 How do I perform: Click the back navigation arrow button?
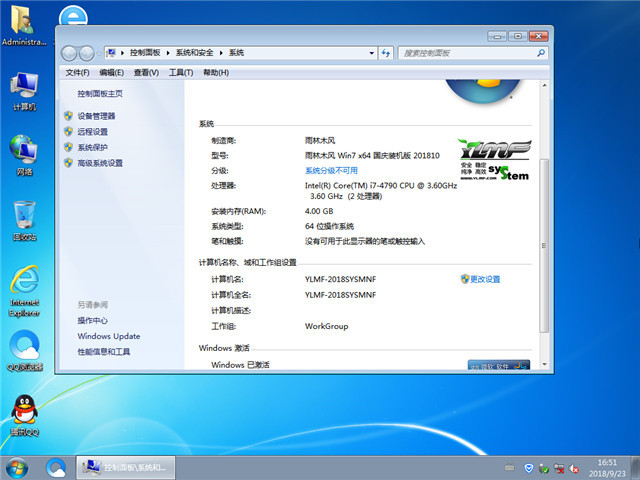pos(71,52)
